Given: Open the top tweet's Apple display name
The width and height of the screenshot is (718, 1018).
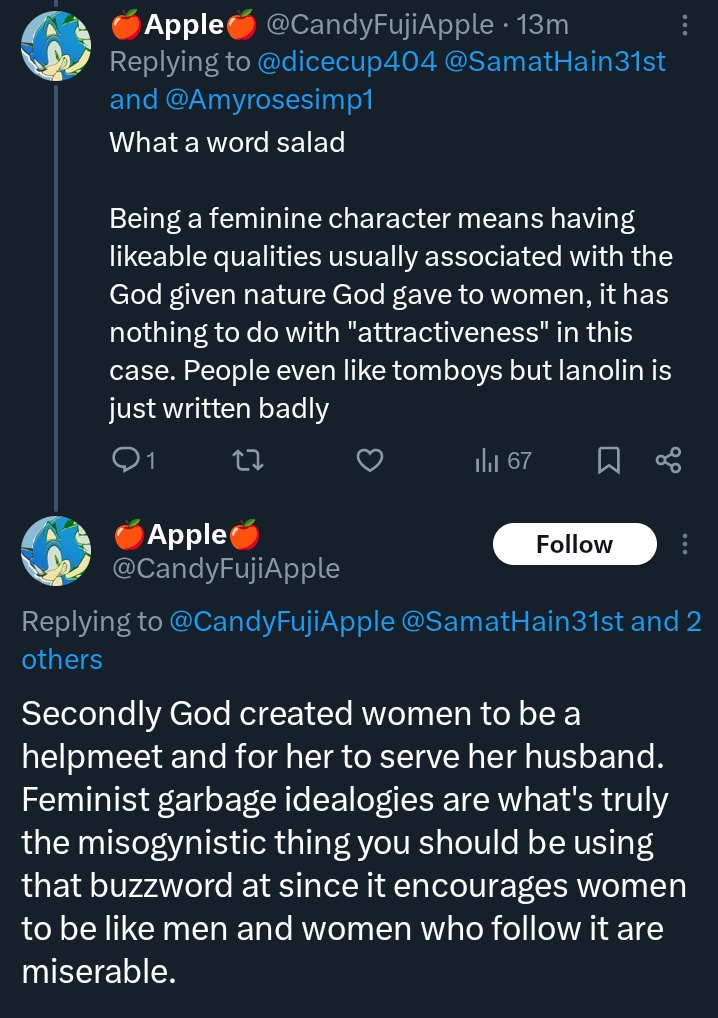Looking at the screenshot, I should [185, 24].
